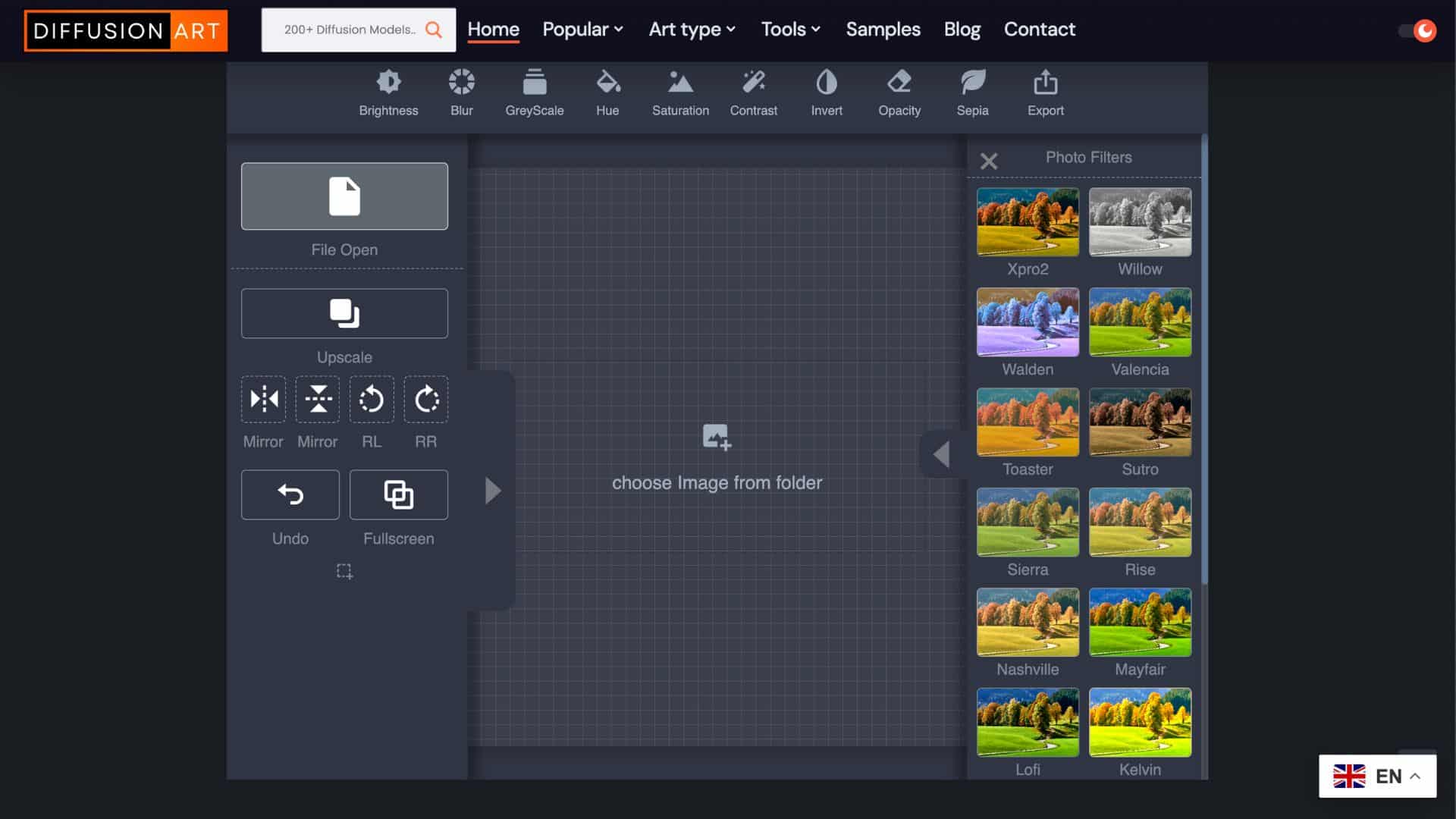The image size is (1456, 819).
Task: Click the Contact menu item
Action: click(1040, 30)
